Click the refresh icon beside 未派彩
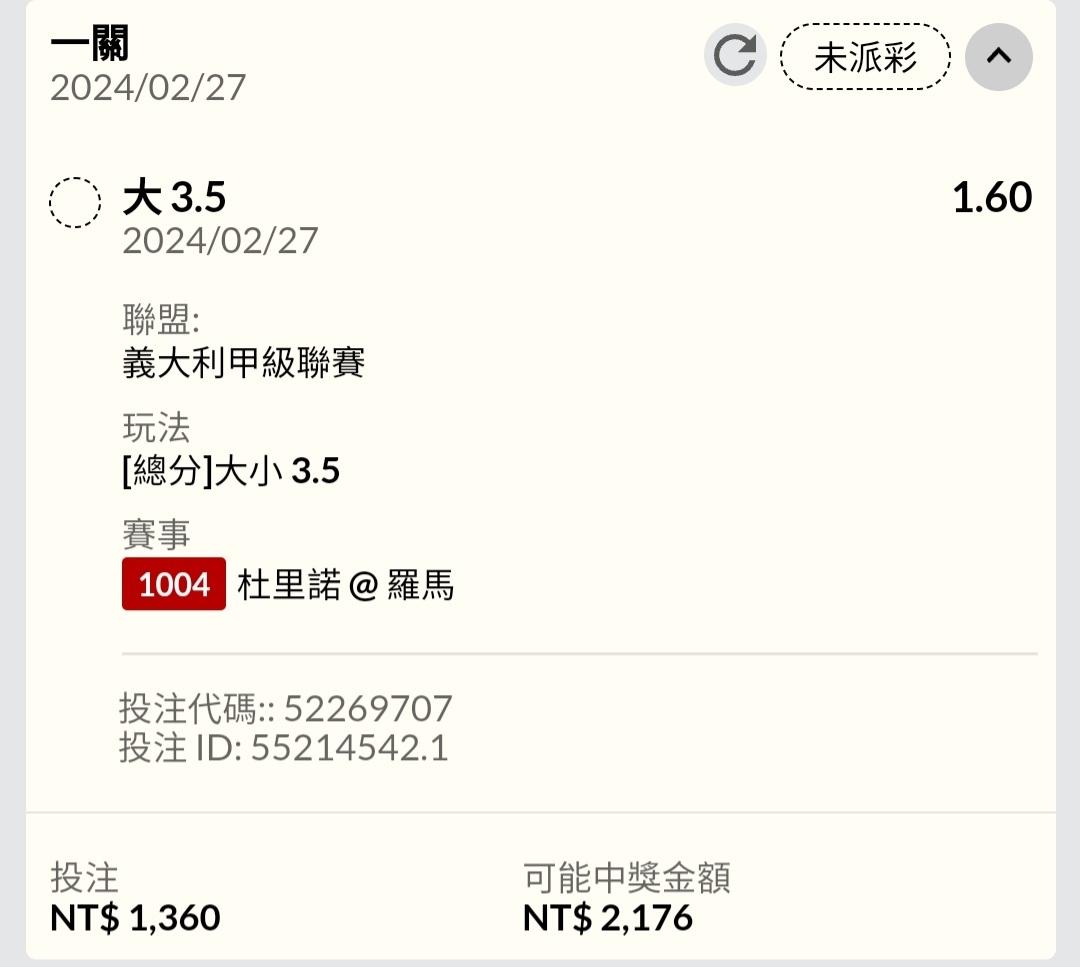1080x967 pixels. (x=735, y=56)
